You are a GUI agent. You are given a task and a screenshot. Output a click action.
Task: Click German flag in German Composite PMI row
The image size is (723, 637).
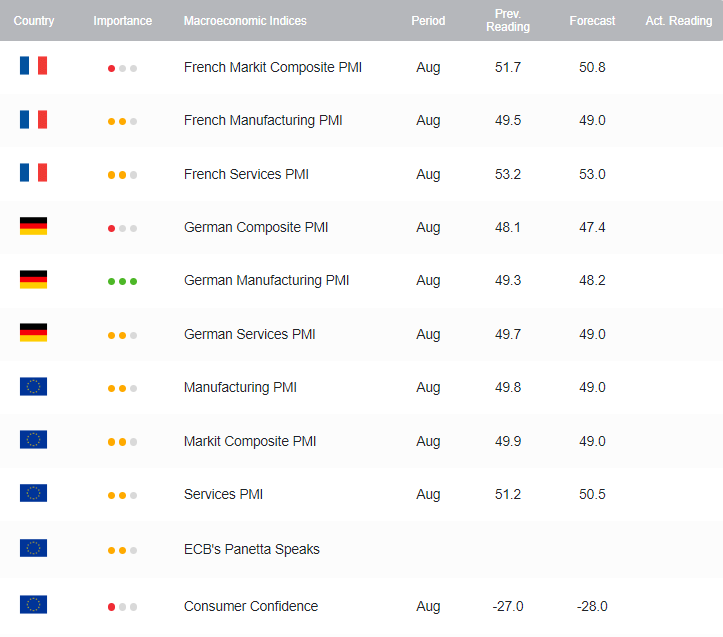(x=33, y=226)
